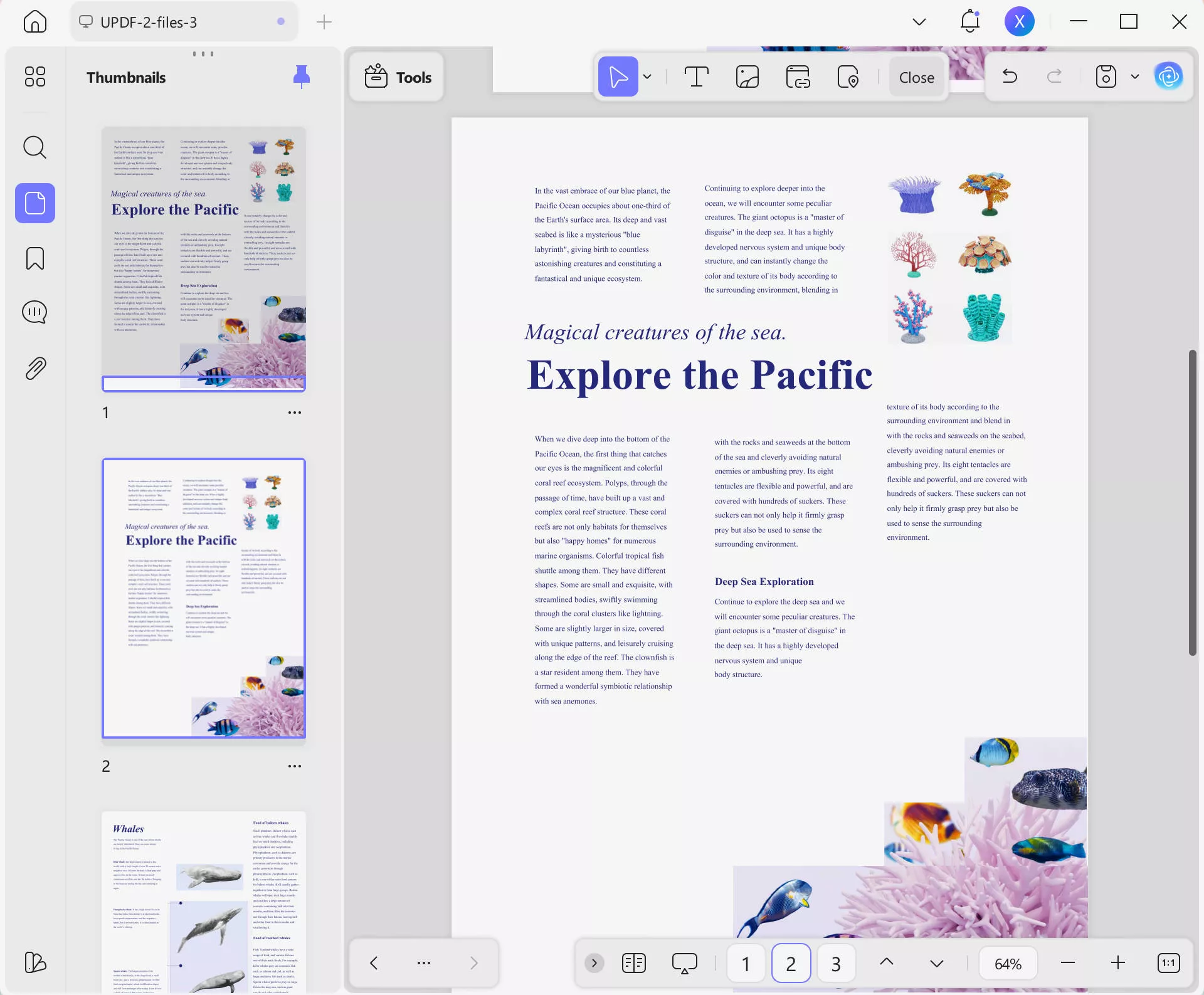This screenshot has height=995, width=1204.
Task: Toggle actual size 1:1 view
Action: (1168, 963)
